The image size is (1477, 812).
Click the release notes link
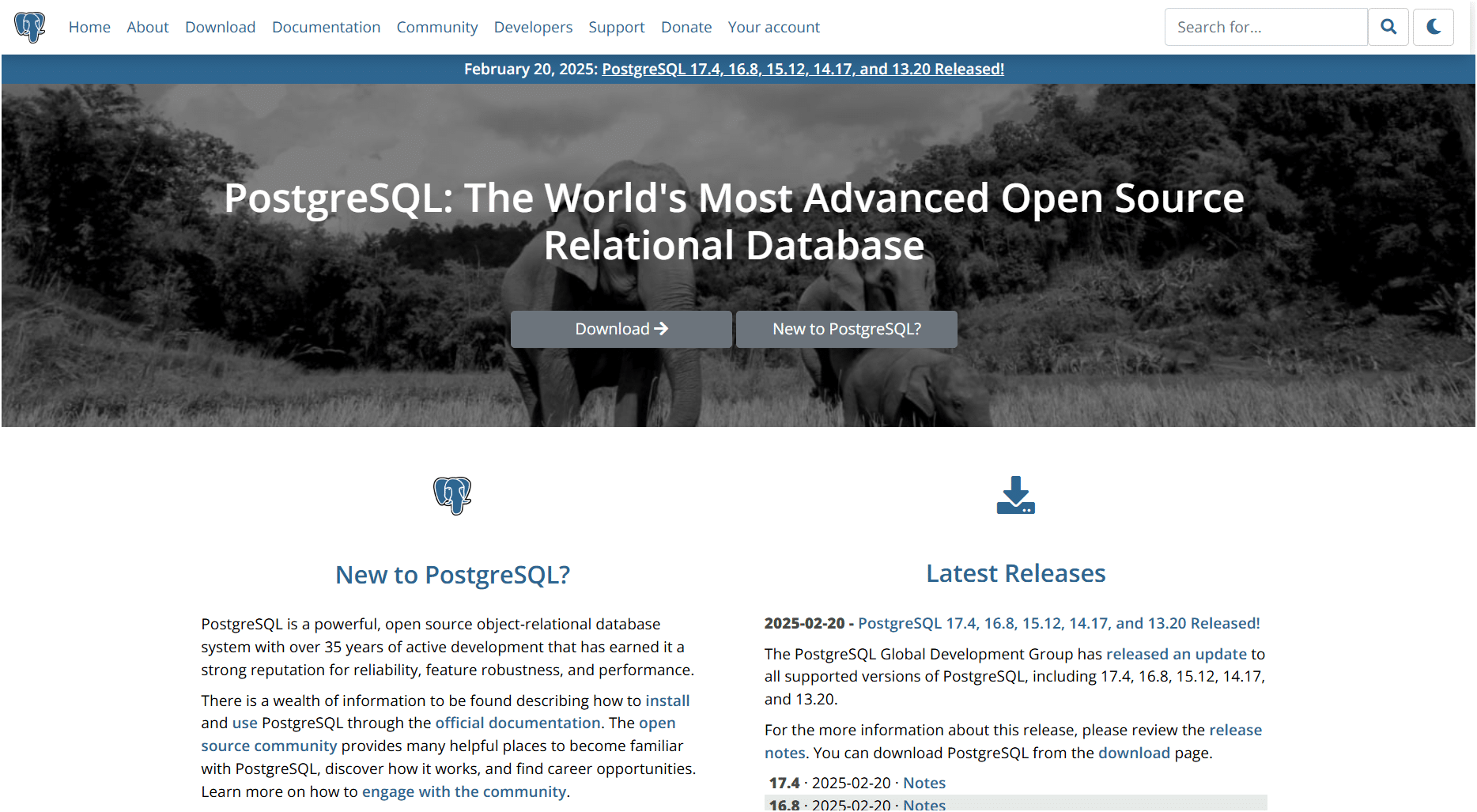[x=1236, y=730]
